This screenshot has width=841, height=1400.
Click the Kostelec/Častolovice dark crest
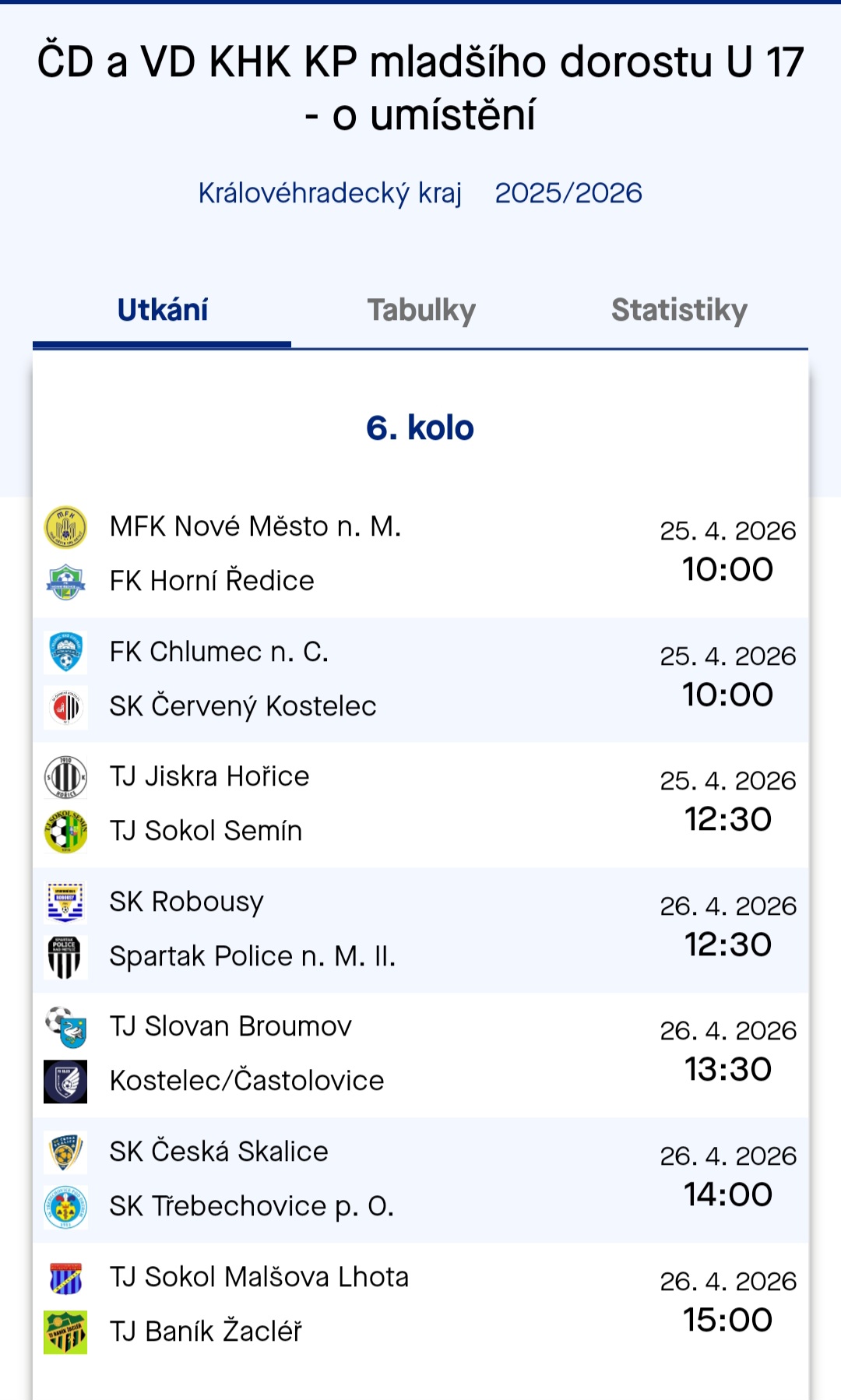(65, 1082)
